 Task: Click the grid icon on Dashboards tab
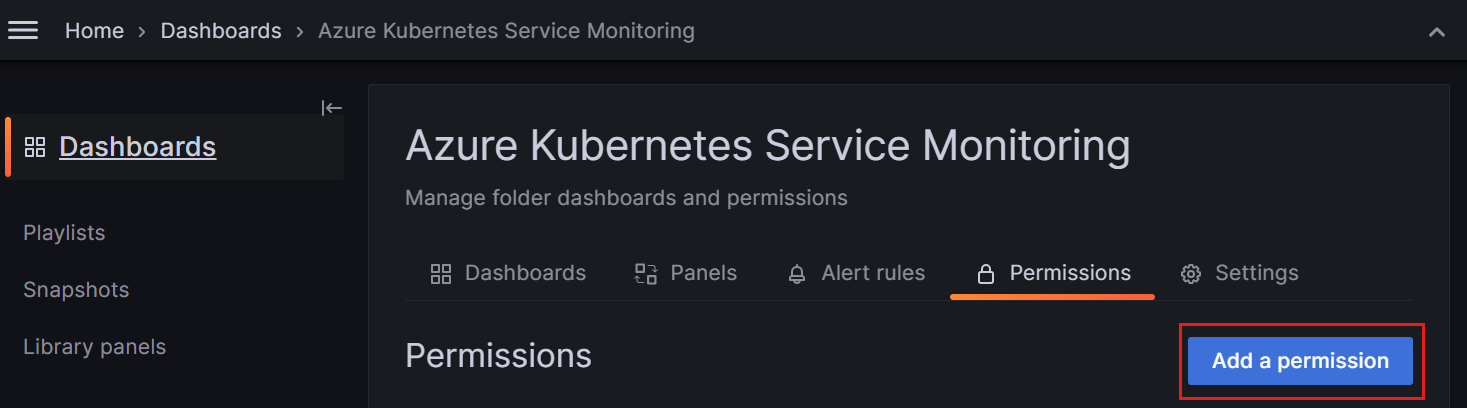tap(440, 274)
